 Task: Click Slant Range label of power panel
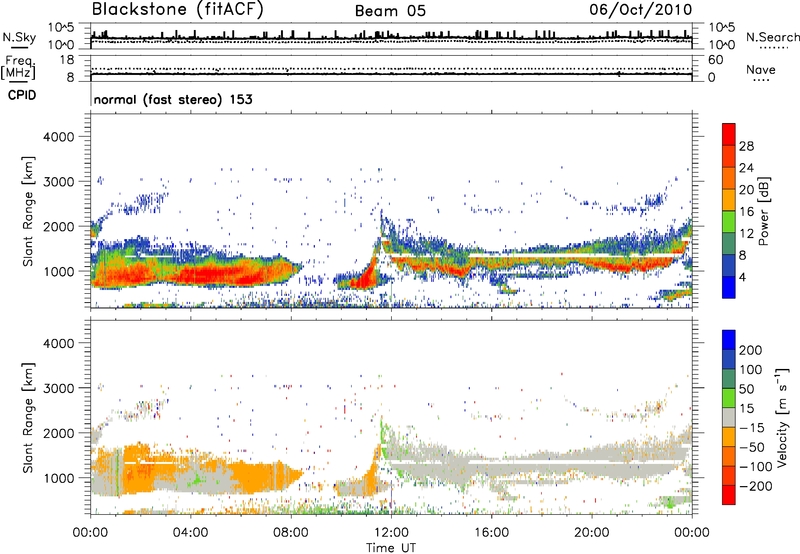click(x=28, y=211)
